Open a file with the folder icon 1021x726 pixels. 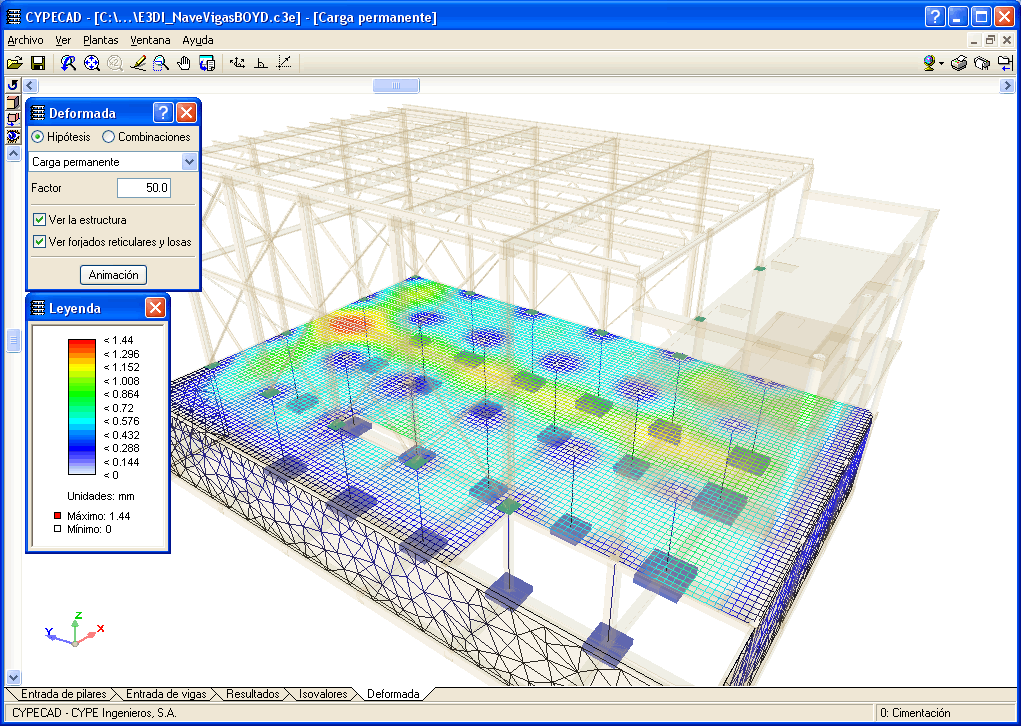click(x=14, y=63)
